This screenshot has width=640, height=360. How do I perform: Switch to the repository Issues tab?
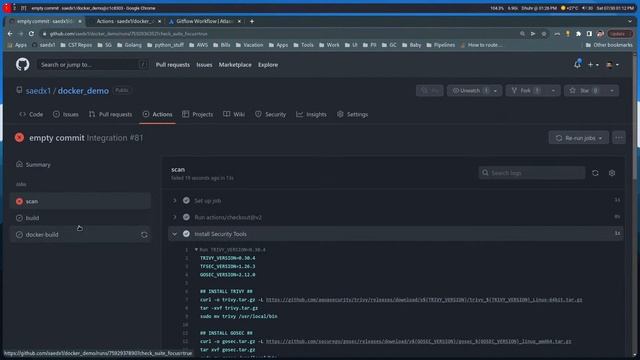65,114
